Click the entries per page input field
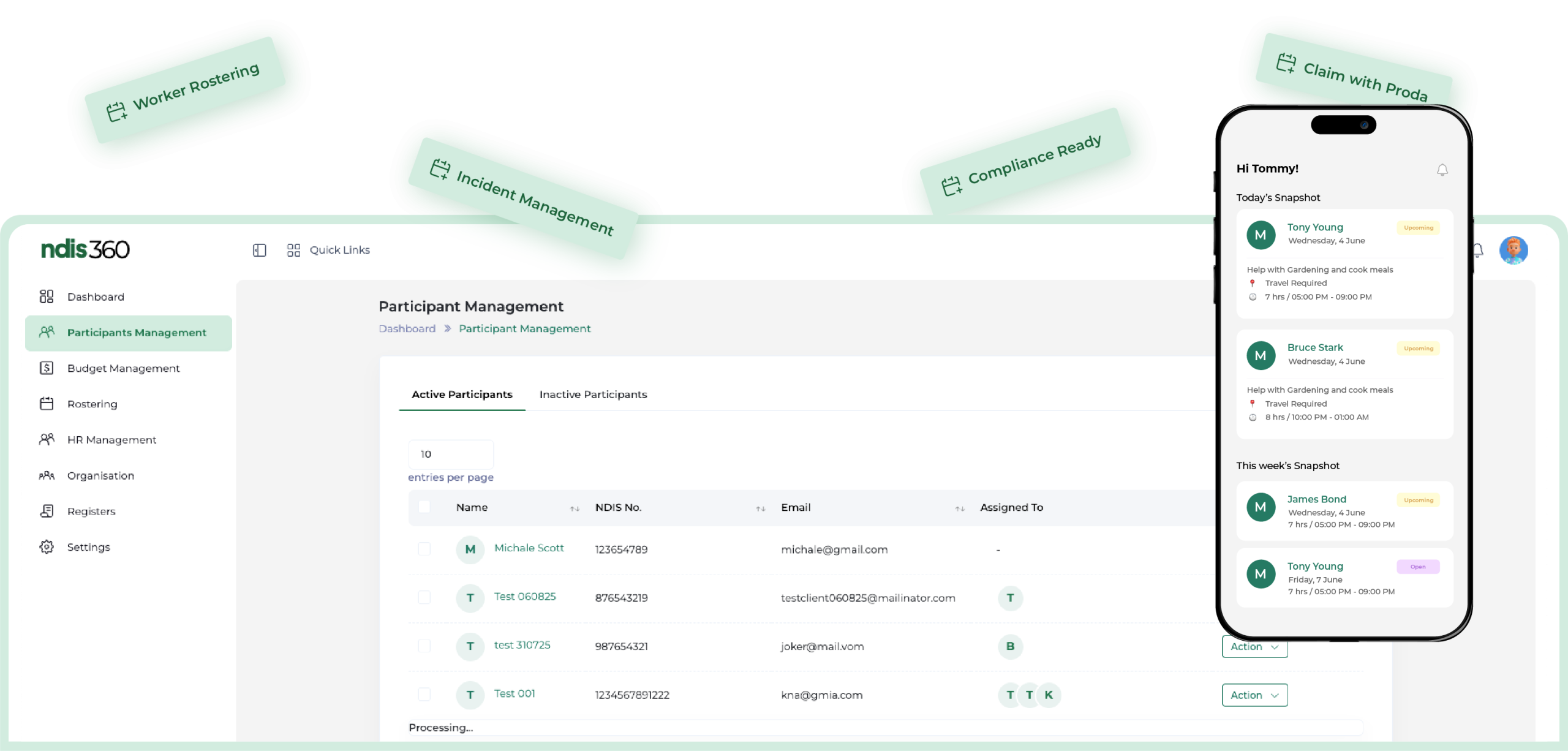 [451, 454]
